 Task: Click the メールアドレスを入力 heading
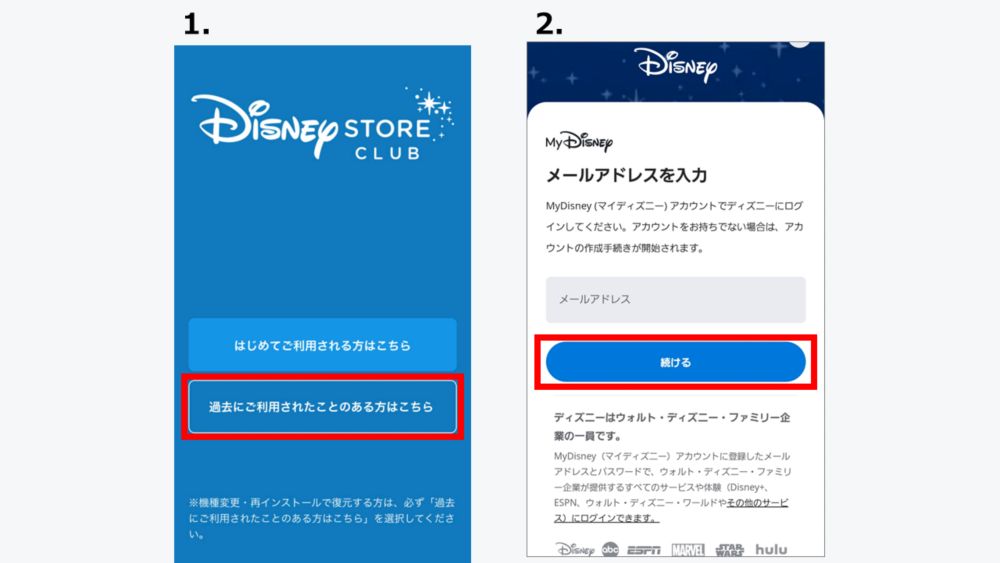[626, 175]
